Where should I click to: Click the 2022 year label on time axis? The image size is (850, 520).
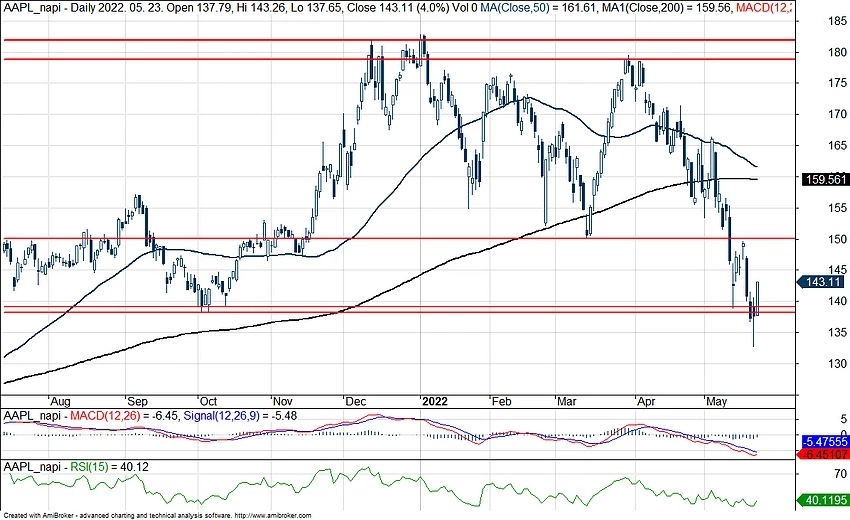coord(435,402)
